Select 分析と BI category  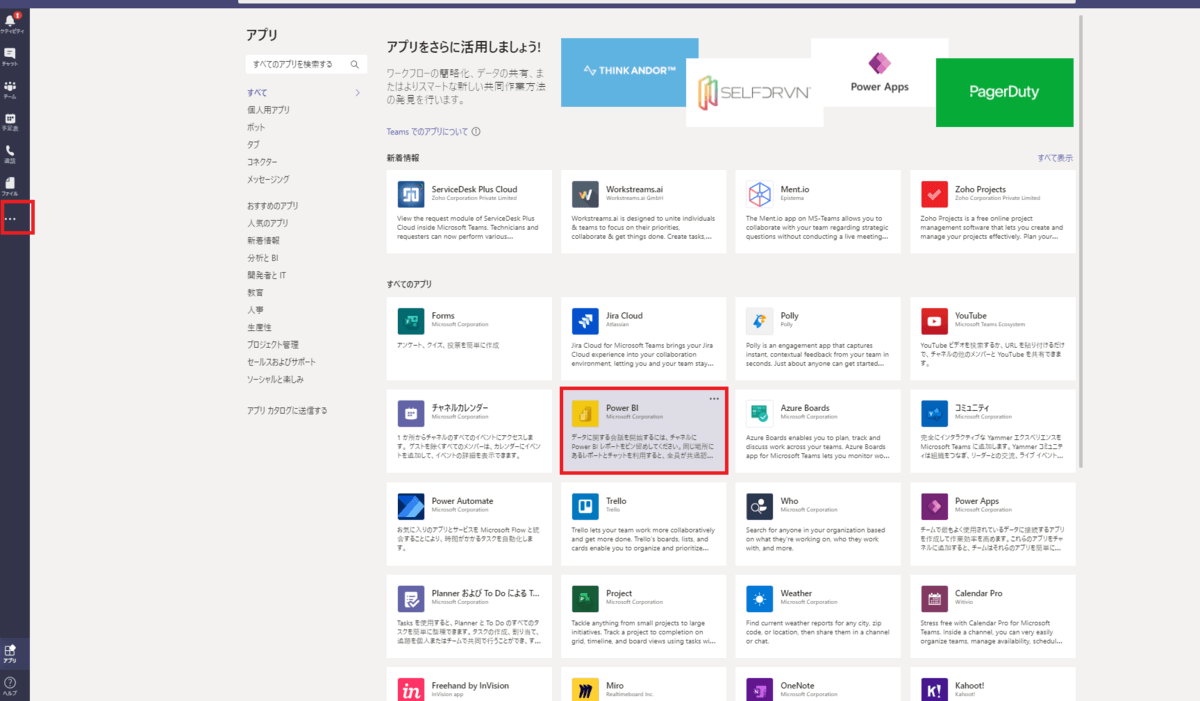(263, 258)
